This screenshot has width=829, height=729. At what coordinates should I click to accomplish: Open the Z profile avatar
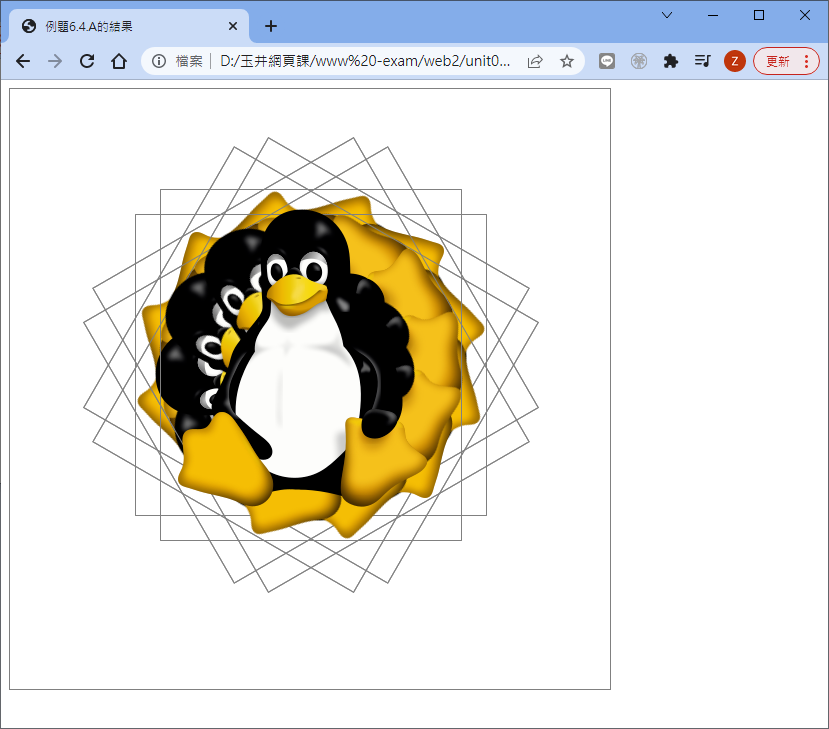pyautogui.click(x=734, y=62)
